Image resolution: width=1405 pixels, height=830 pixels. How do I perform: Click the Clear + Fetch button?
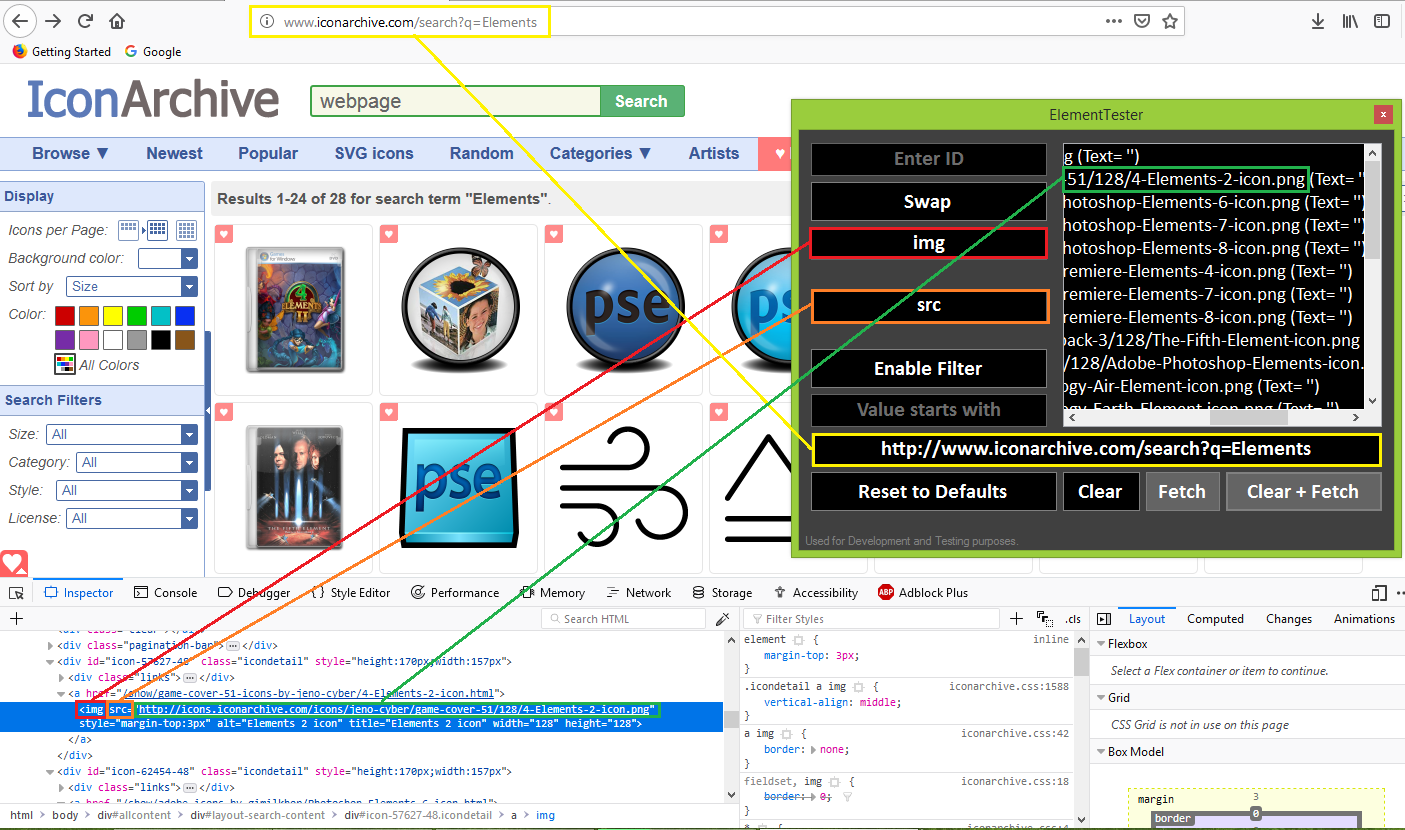pos(1303,491)
